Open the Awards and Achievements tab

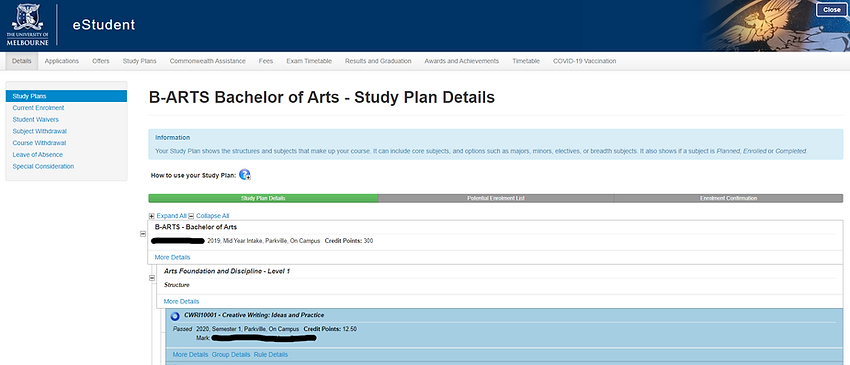pos(461,61)
